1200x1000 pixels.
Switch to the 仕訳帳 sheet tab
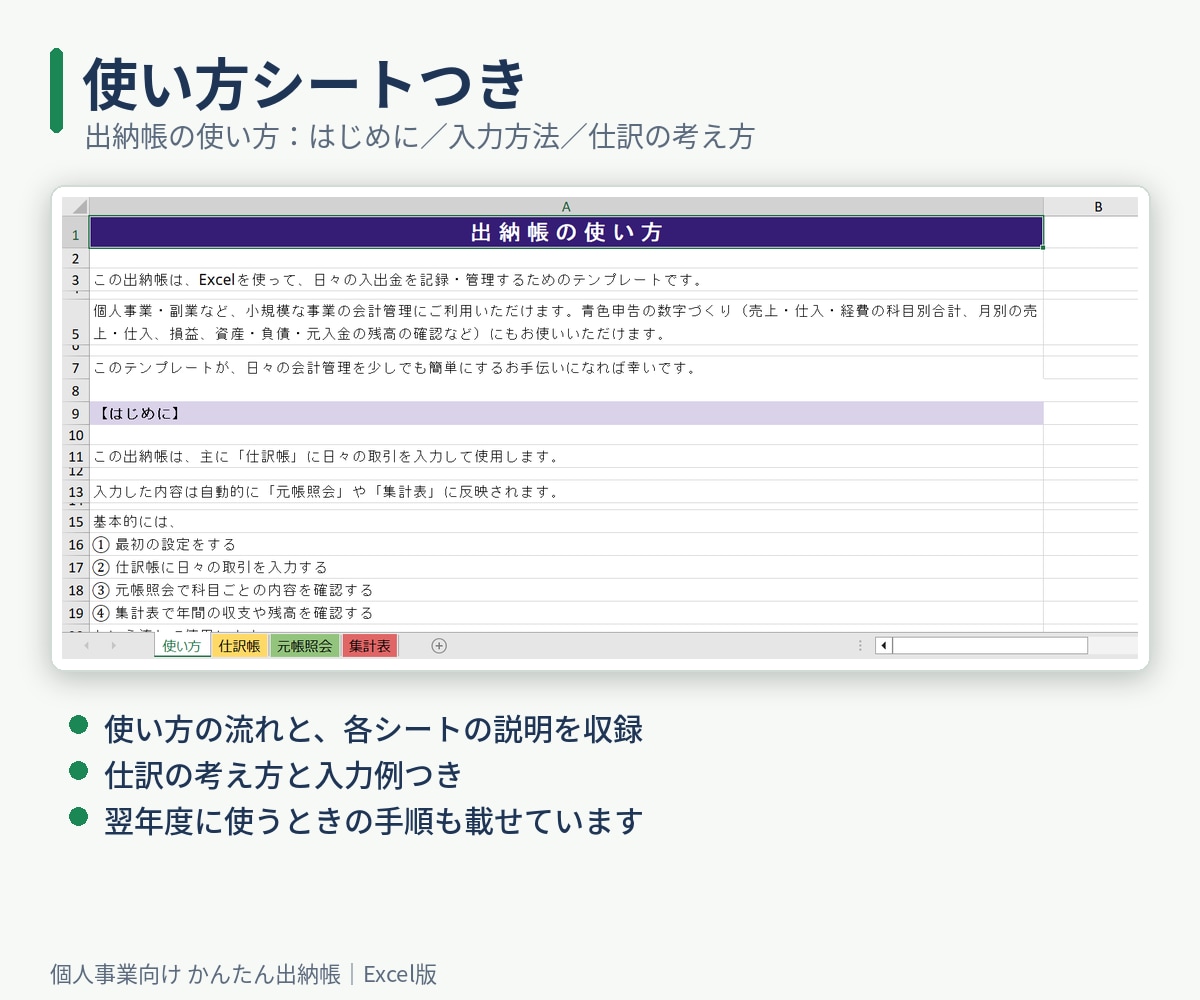(240, 646)
